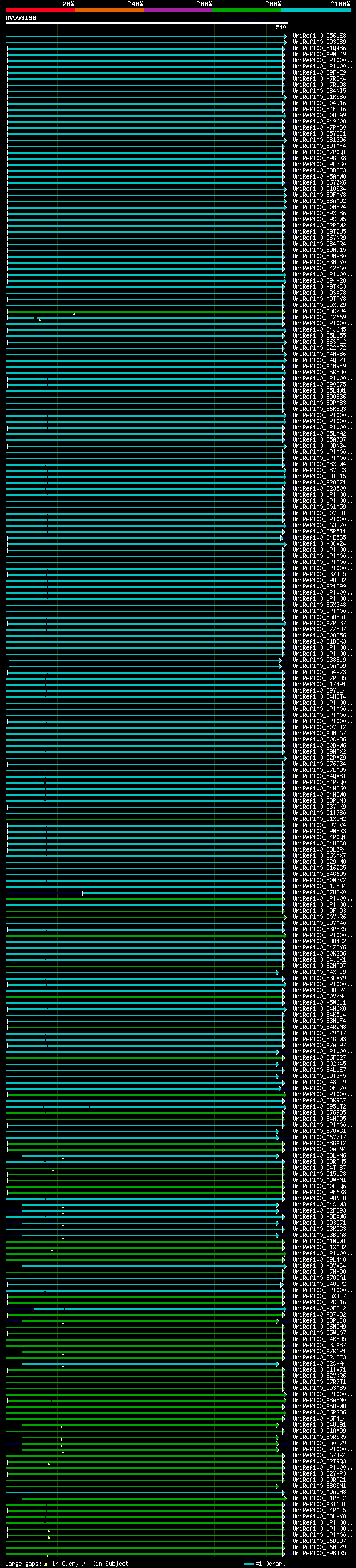Select the UniRef100_B4RZM8 label
The width and height of the screenshot is (356, 1568).
click(x=319, y=1027)
